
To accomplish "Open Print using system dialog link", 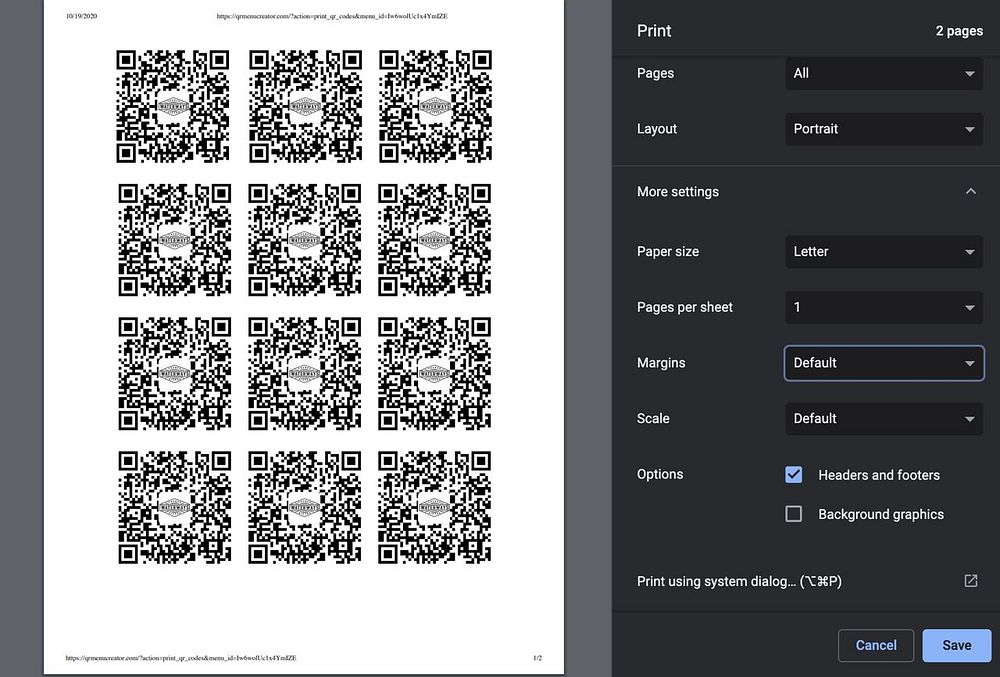I will [739, 581].
